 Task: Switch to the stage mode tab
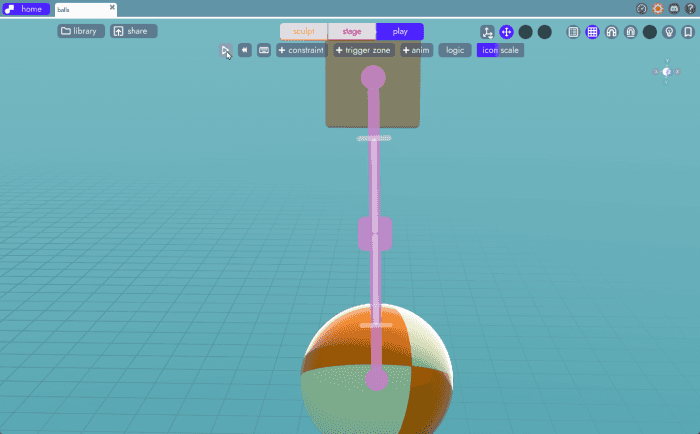(x=352, y=31)
